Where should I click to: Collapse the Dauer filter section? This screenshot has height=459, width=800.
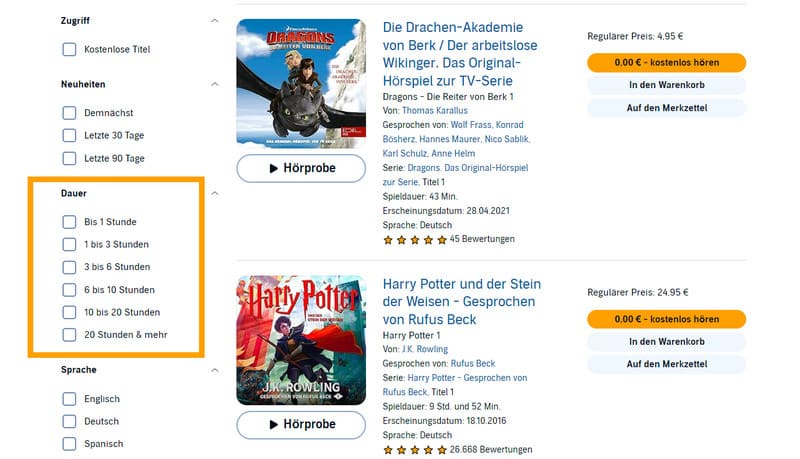coord(214,193)
